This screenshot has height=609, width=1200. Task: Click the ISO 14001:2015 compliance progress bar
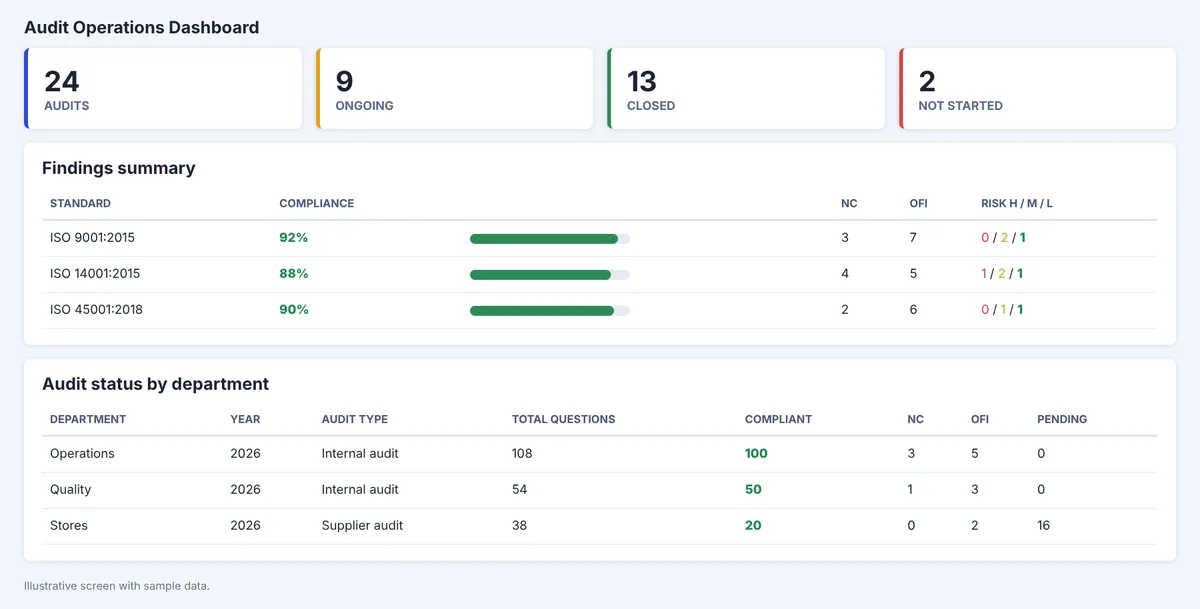[x=550, y=275]
